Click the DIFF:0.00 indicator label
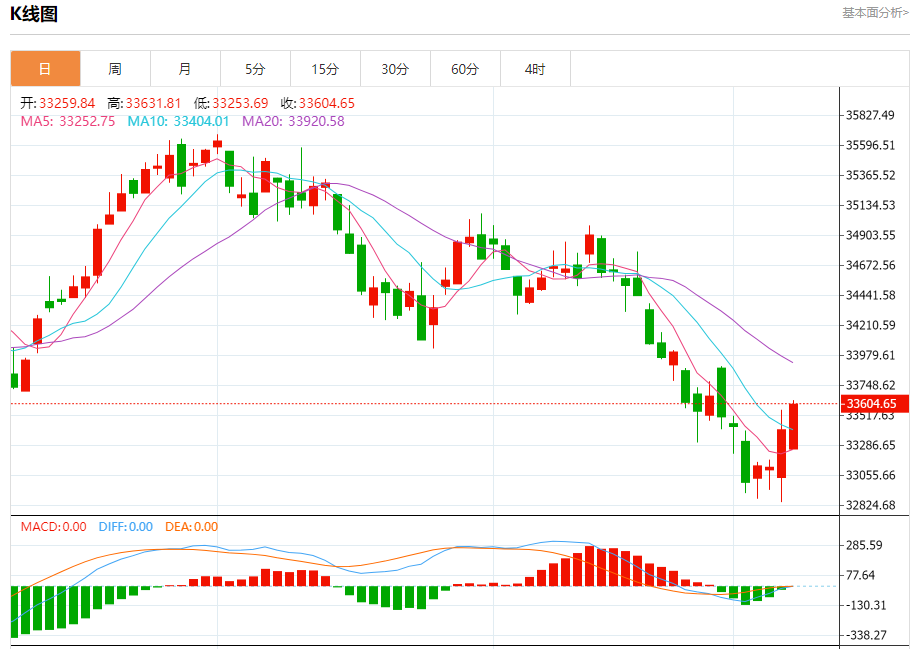The height and width of the screenshot is (649, 920). pos(126,527)
